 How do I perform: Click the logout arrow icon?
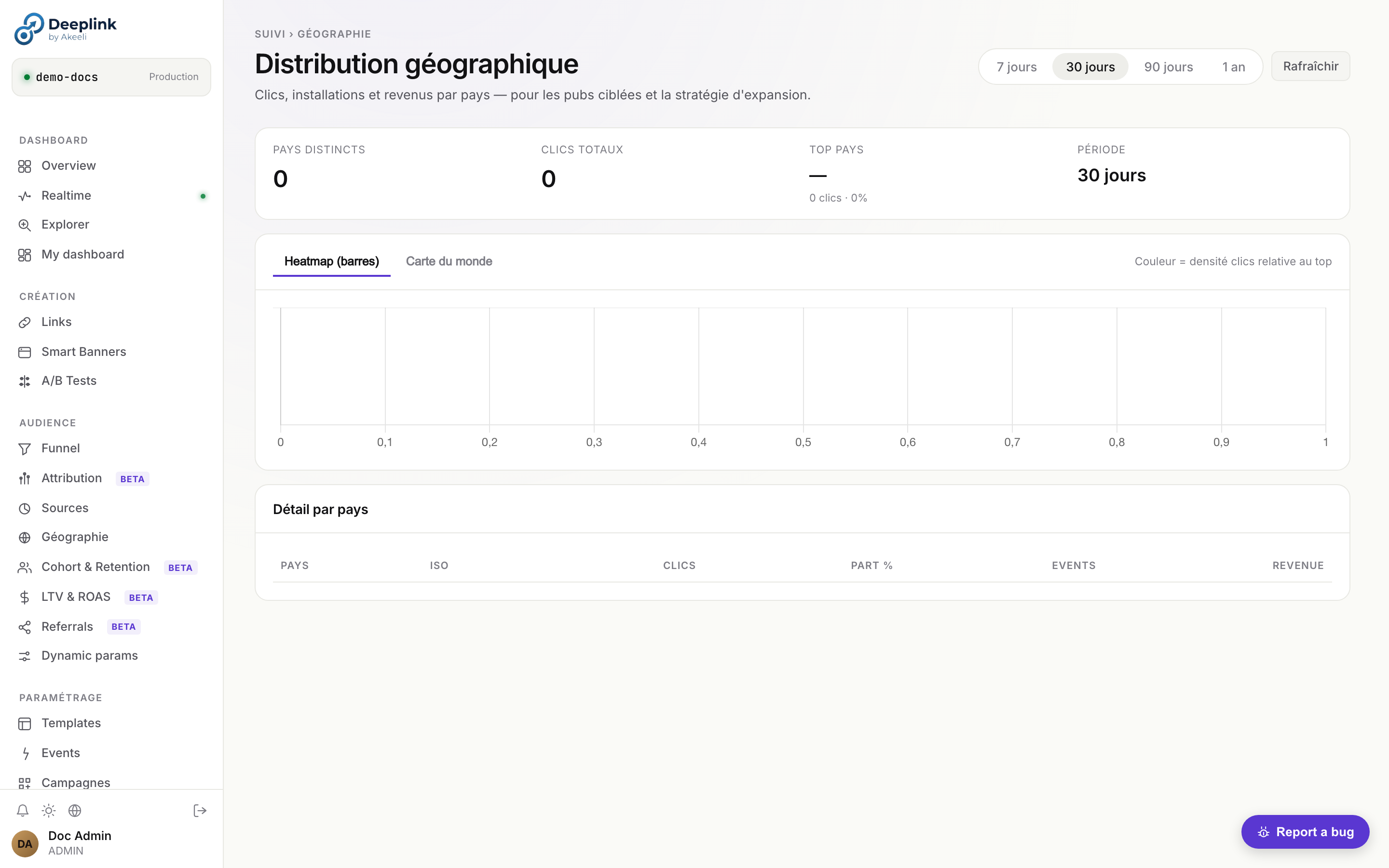pyautogui.click(x=200, y=811)
